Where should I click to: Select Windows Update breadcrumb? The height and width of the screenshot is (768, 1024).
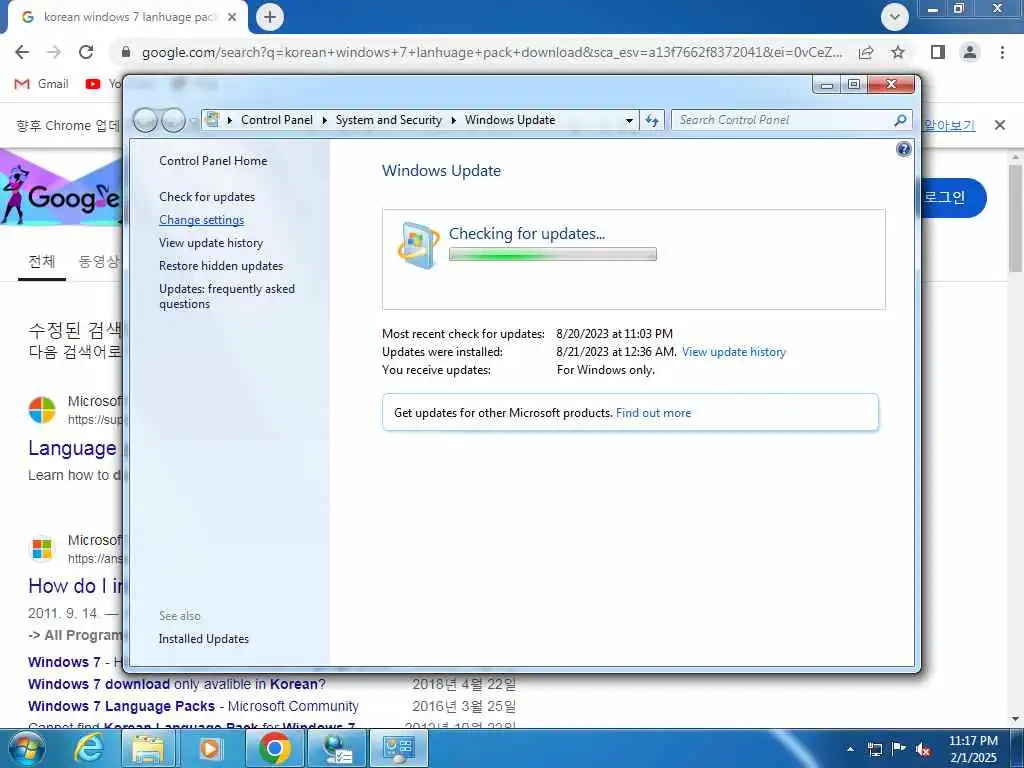click(510, 120)
